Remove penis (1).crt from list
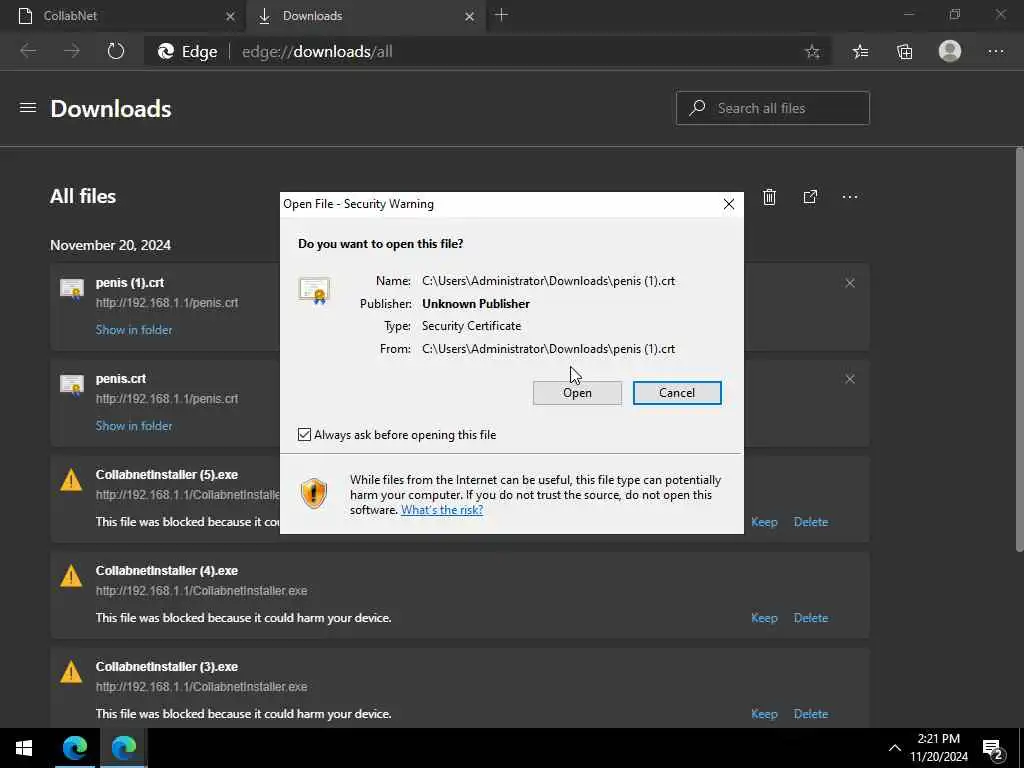 tap(850, 283)
